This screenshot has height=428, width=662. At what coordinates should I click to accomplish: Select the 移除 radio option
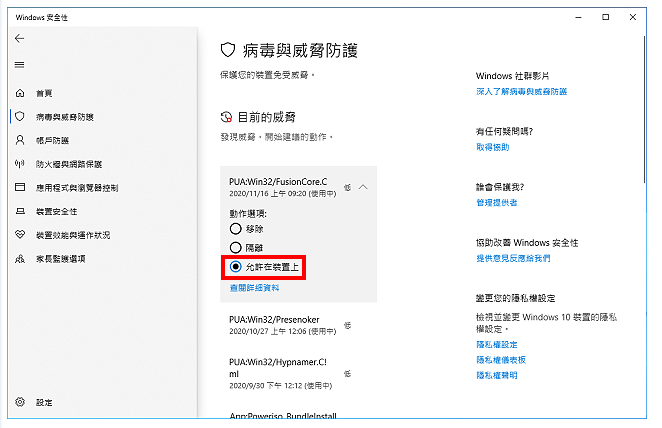(x=236, y=229)
